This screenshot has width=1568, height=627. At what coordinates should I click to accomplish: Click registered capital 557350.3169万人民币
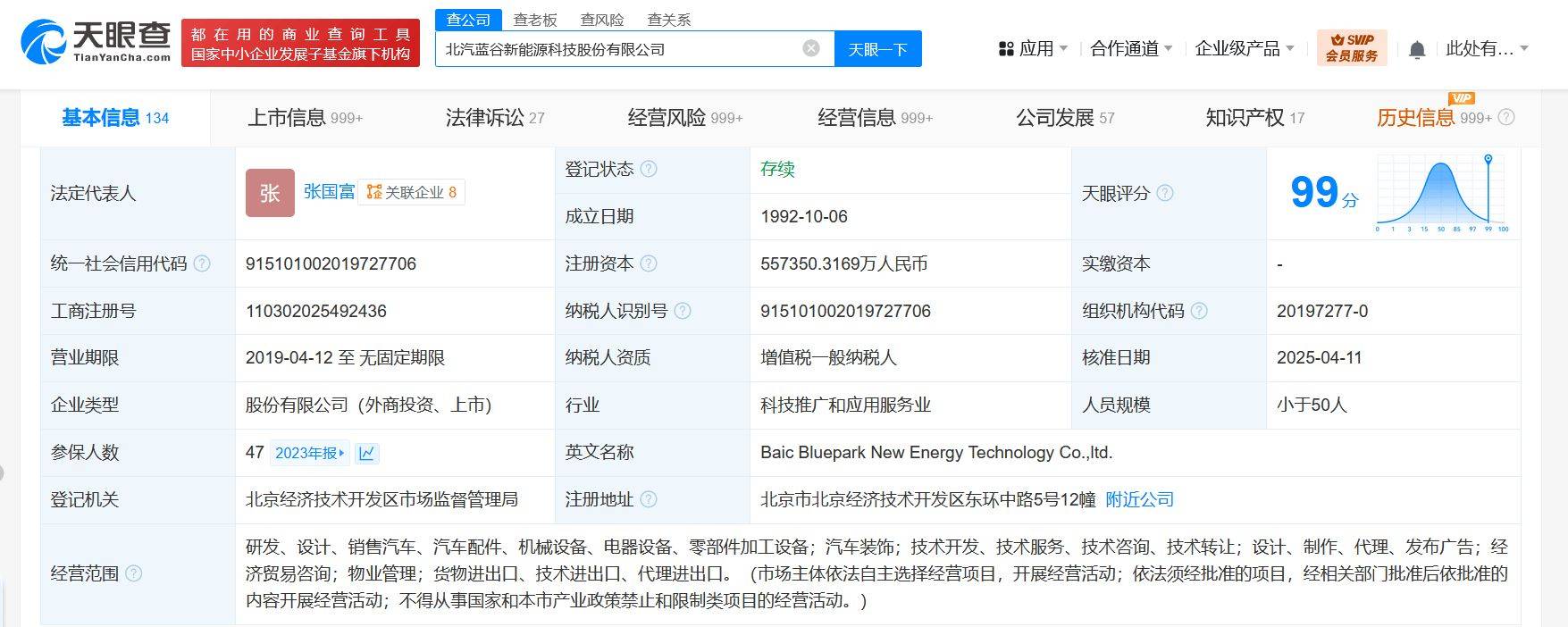pos(843,263)
